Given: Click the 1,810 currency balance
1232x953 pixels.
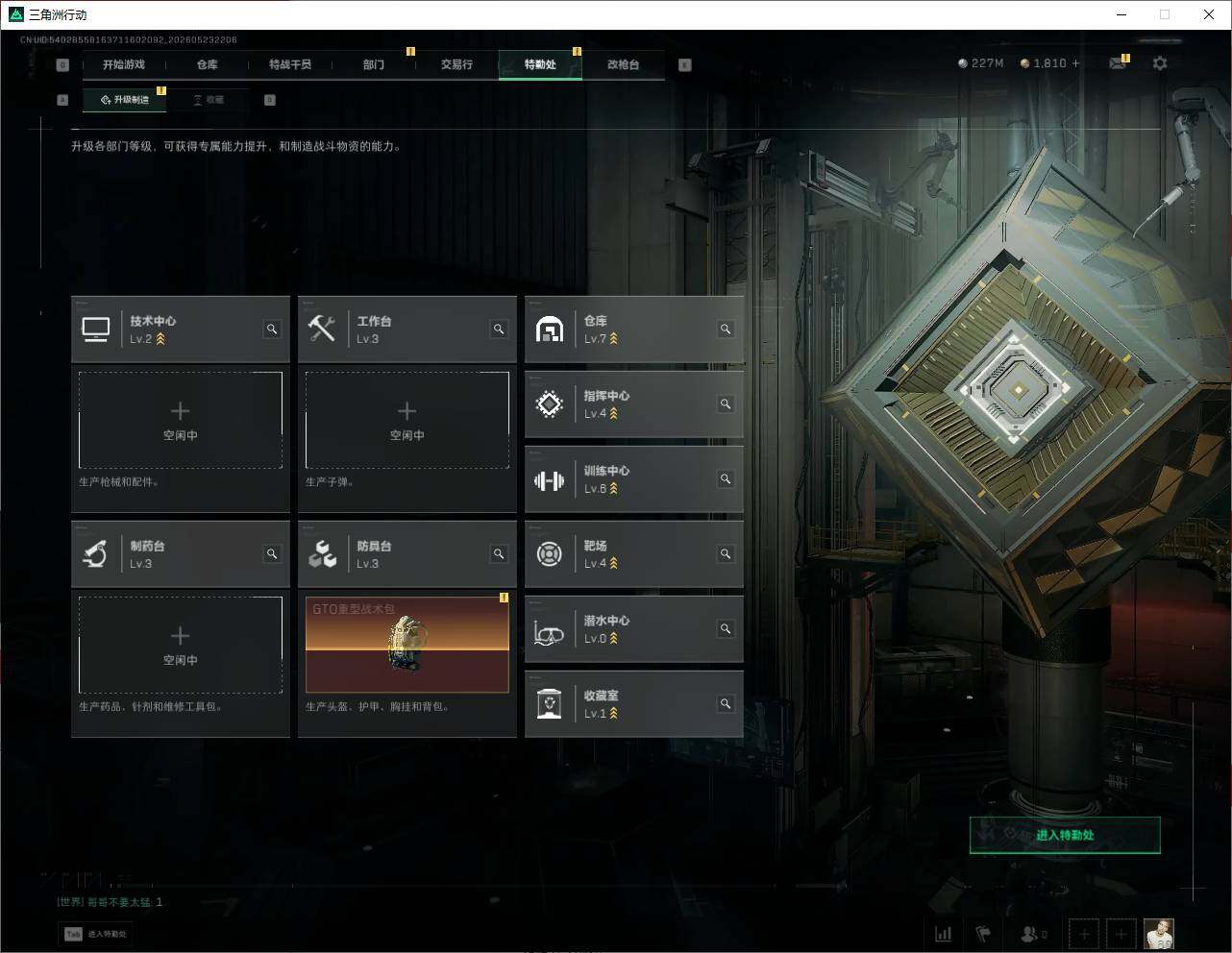Looking at the screenshot, I should [1043, 63].
